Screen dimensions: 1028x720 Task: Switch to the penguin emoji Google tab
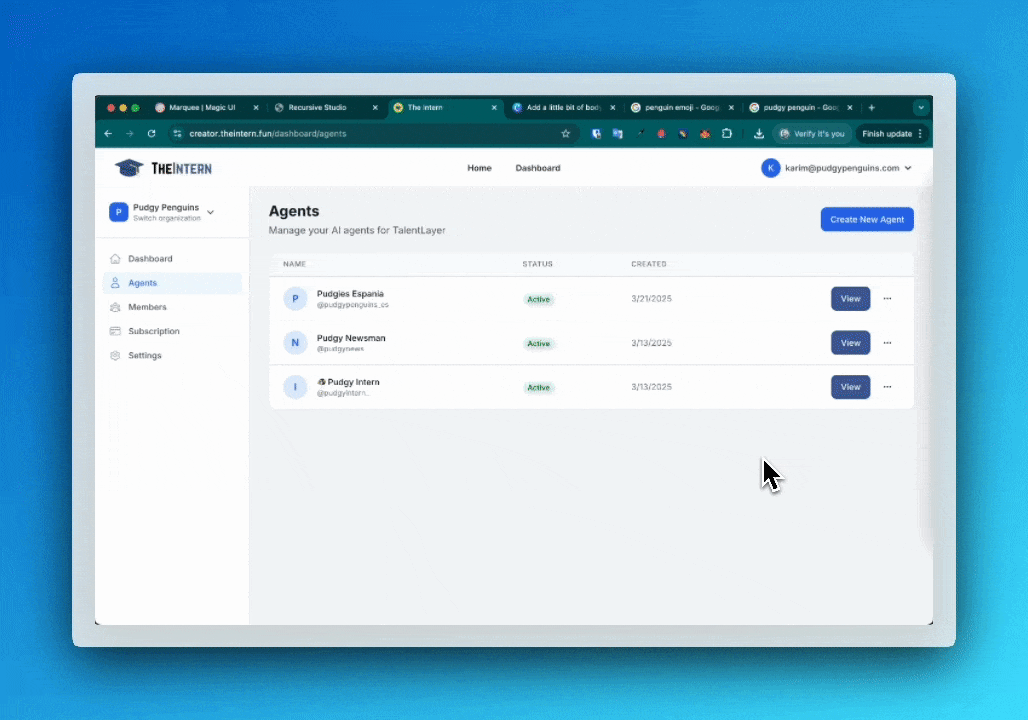click(x=682, y=108)
